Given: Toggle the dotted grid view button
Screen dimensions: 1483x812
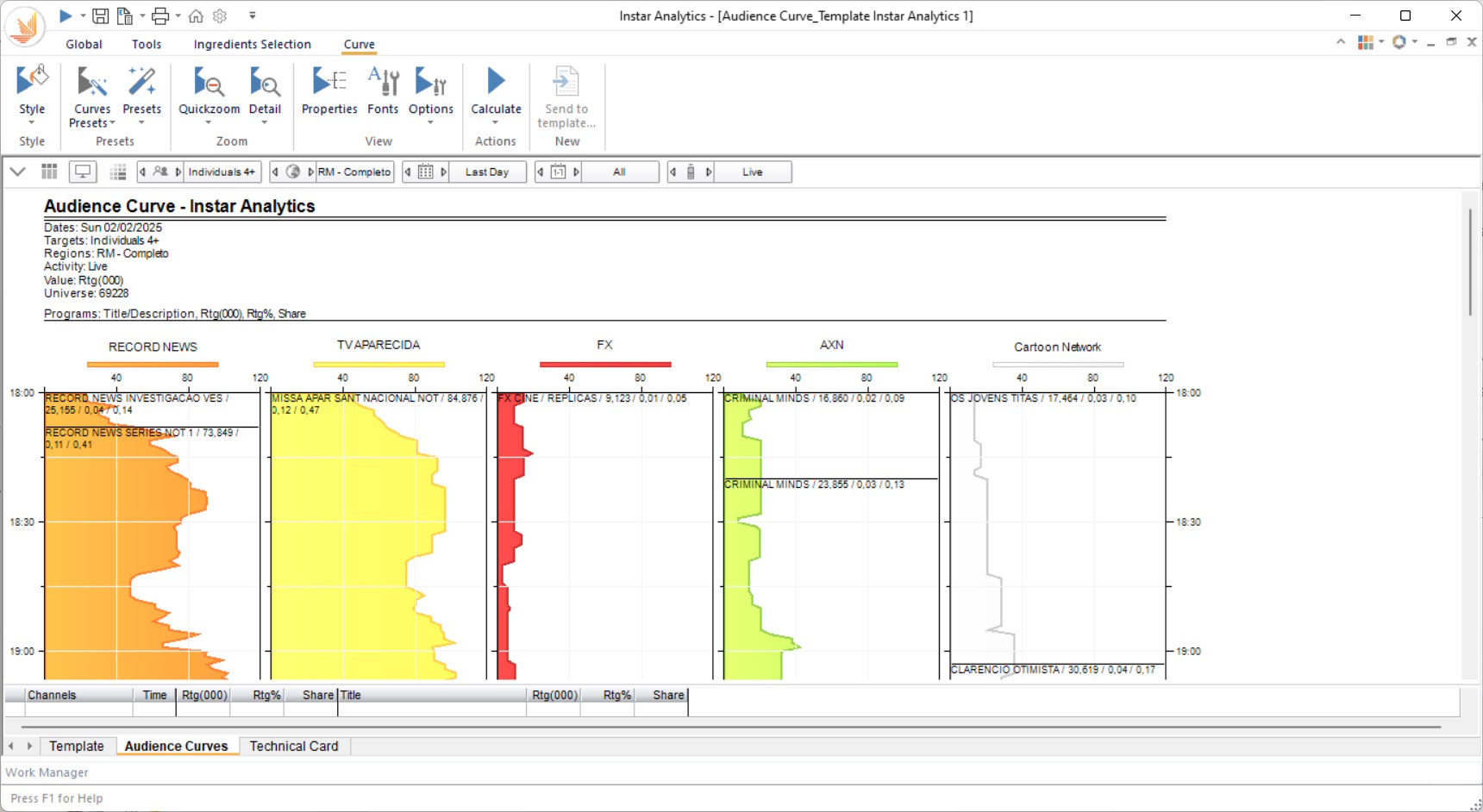Looking at the screenshot, I should [118, 172].
